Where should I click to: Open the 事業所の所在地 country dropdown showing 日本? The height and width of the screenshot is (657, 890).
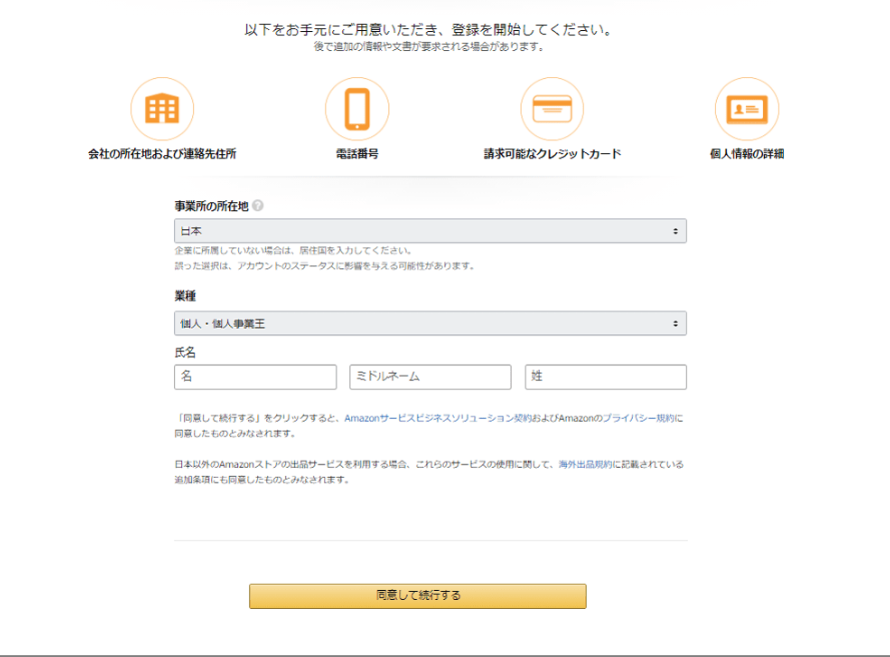pyautogui.click(x=430, y=231)
